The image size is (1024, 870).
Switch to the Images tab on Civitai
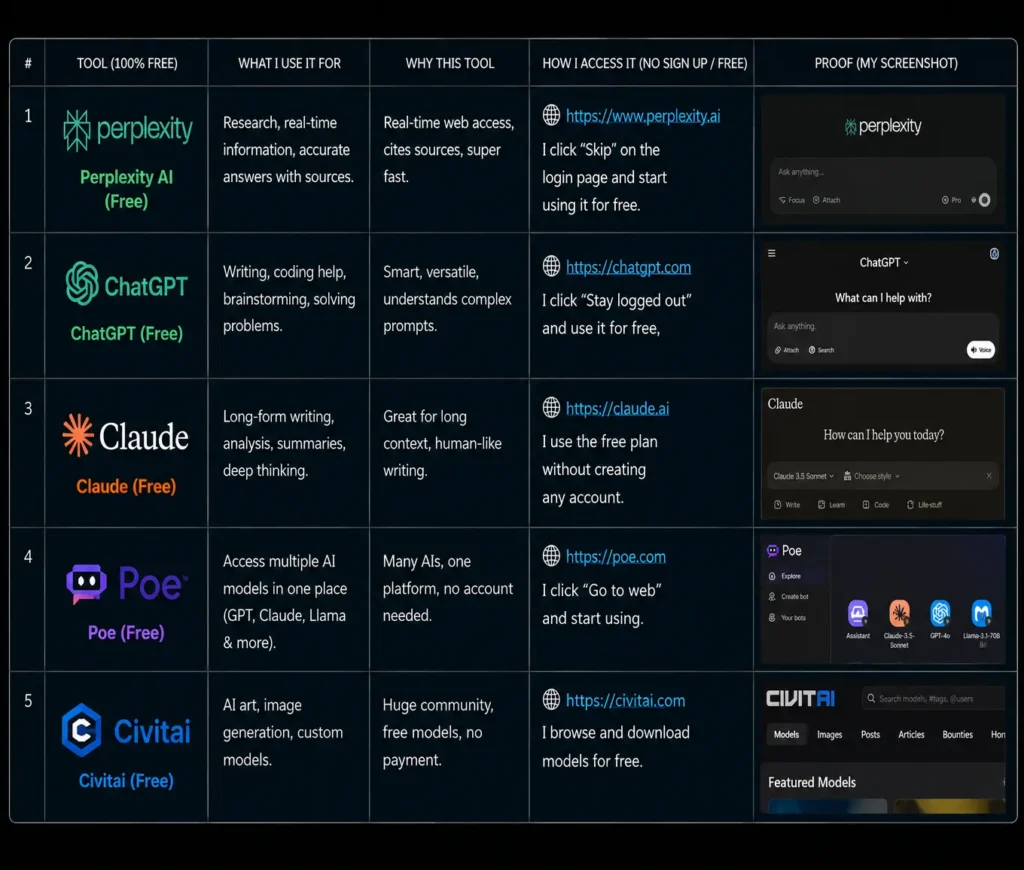[829, 734]
